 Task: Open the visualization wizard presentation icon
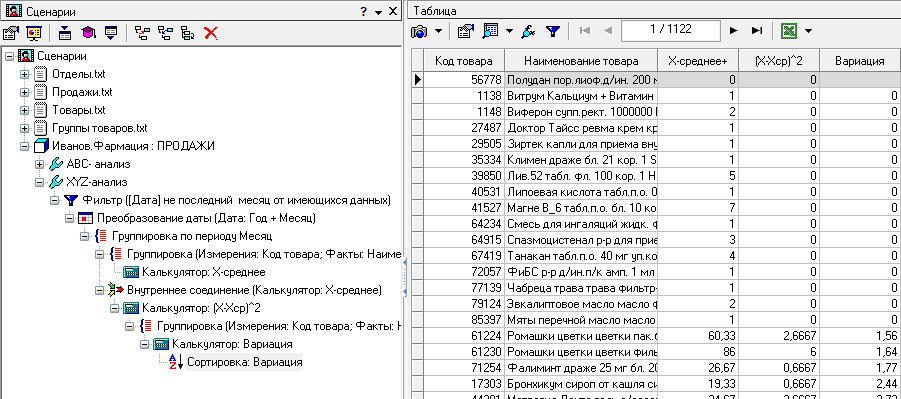[34, 33]
